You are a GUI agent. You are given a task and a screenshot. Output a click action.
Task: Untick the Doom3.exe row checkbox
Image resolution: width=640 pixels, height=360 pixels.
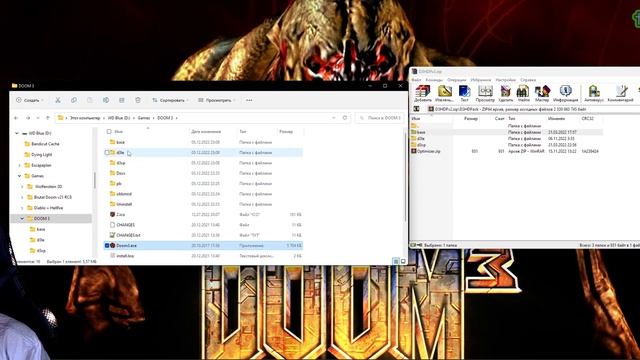pyautogui.click(x=107, y=246)
